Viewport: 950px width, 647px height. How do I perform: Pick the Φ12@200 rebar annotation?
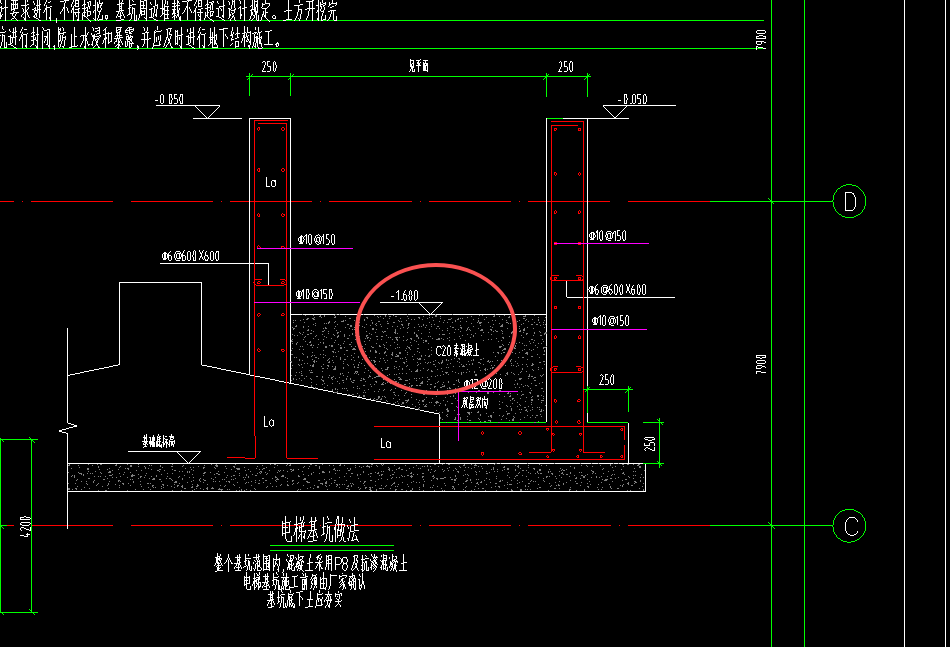click(483, 385)
